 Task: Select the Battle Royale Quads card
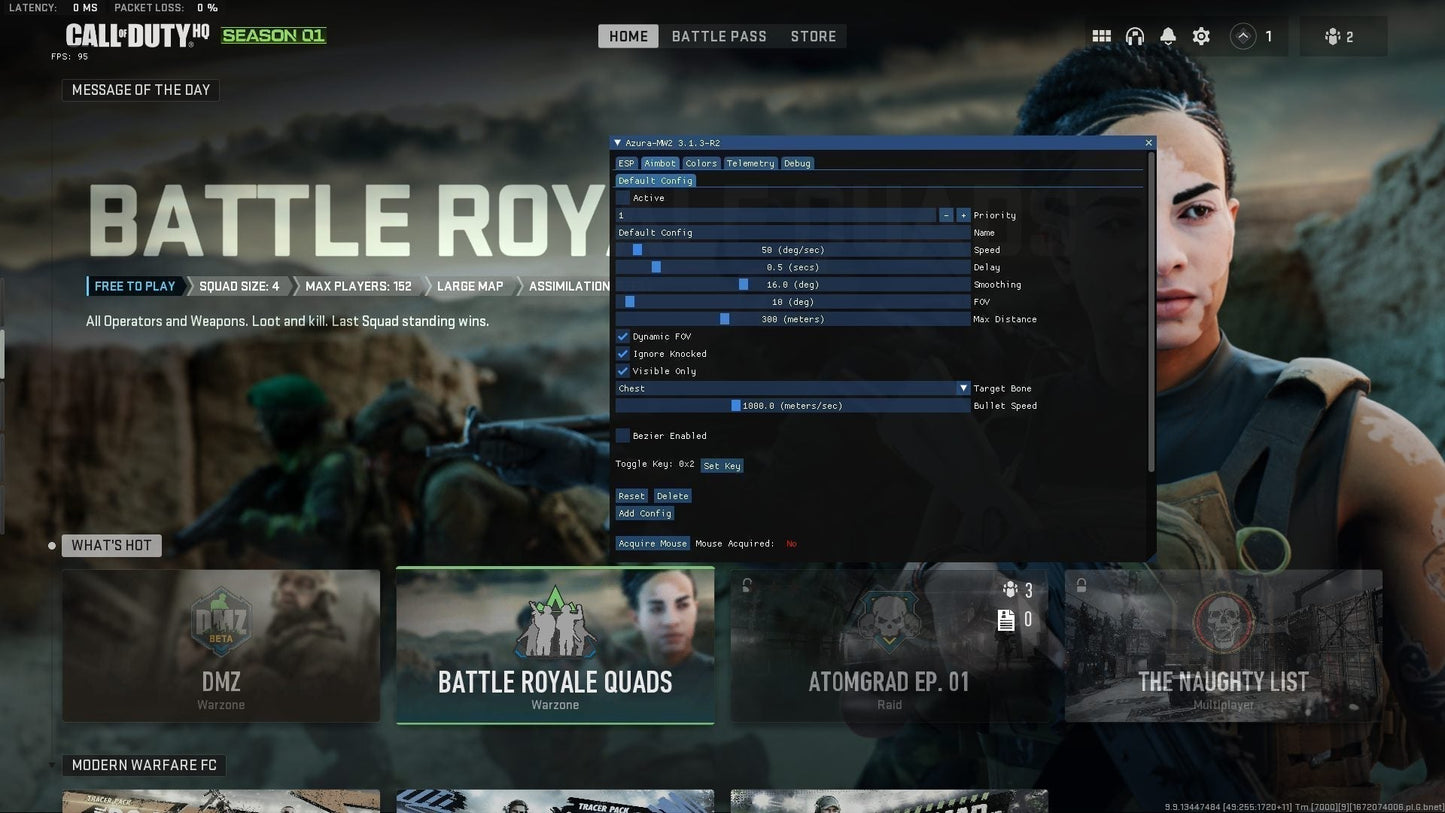coord(555,646)
